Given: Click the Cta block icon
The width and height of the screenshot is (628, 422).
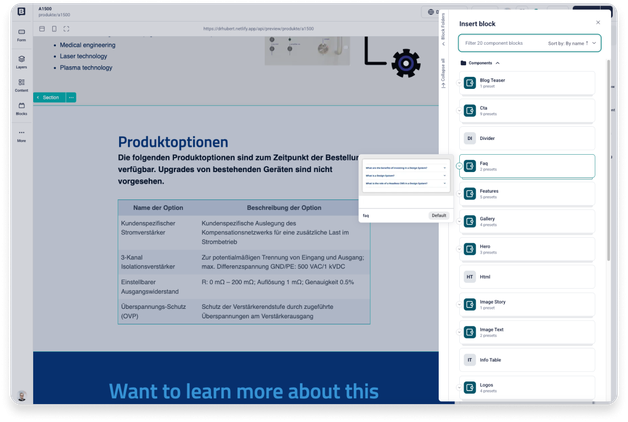Looking at the screenshot, I should click(x=469, y=111).
